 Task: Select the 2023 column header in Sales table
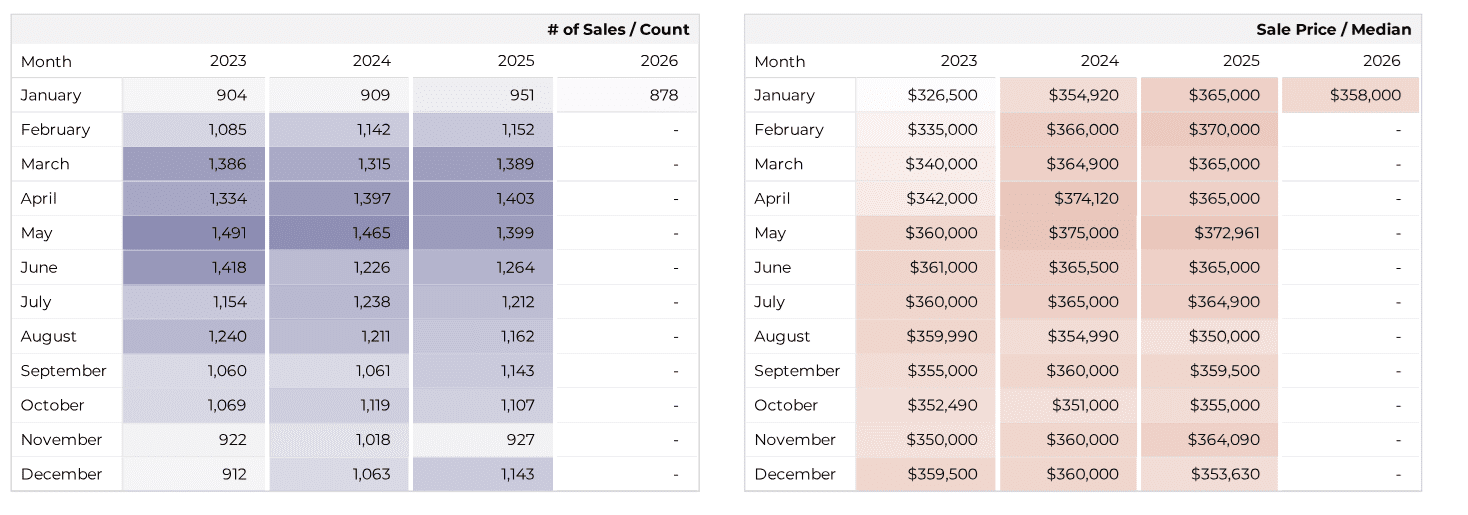click(228, 61)
